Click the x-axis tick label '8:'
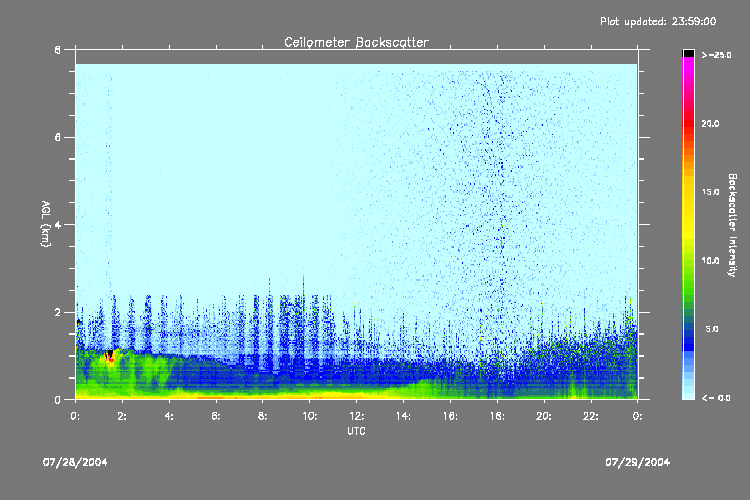The width and height of the screenshot is (750, 500). tap(263, 416)
